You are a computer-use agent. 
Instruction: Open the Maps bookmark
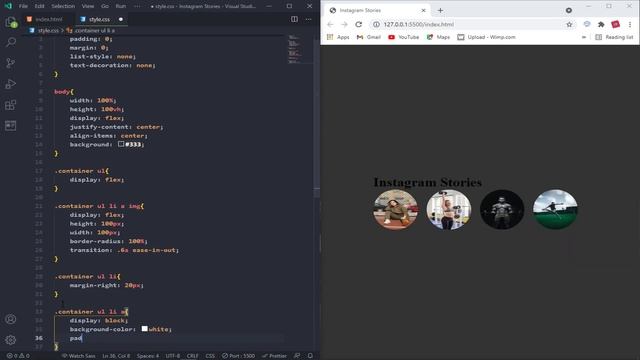pos(438,37)
